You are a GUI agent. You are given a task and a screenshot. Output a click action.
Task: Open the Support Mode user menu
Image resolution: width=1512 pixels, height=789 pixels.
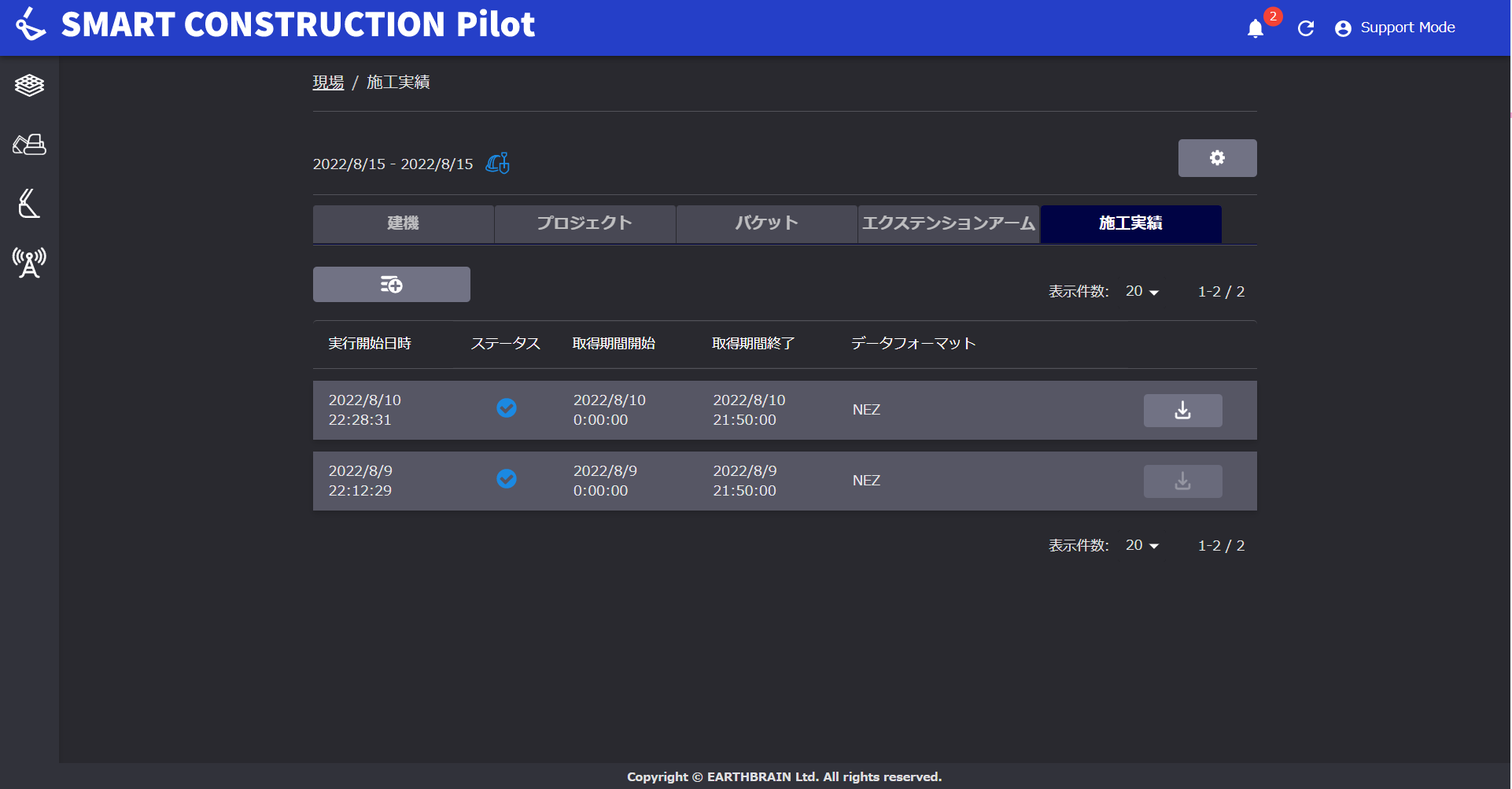click(1395, 28)
